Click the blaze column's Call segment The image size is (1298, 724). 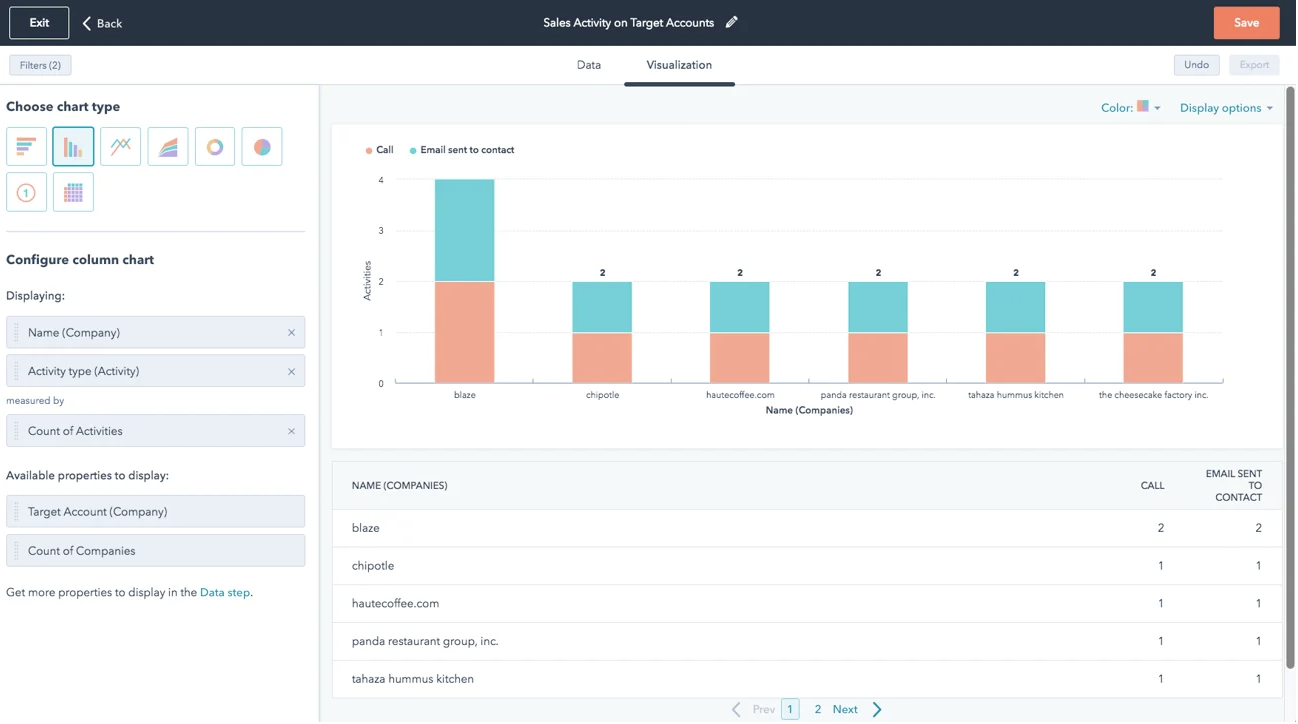464,332
